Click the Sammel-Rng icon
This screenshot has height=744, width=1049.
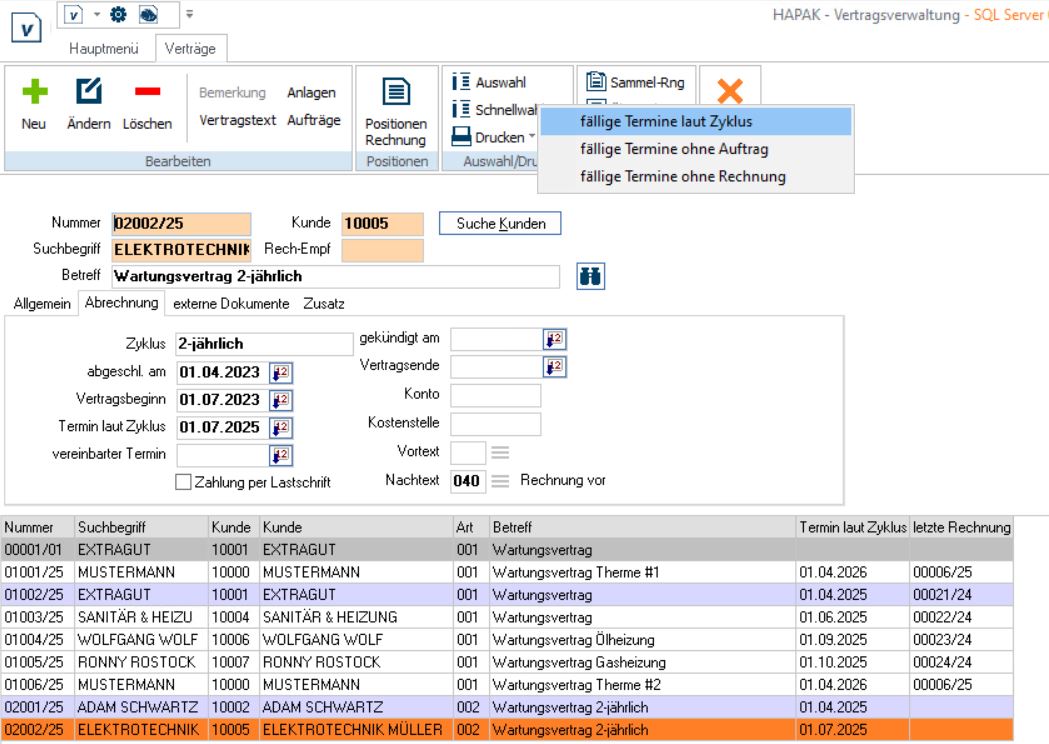point(597,82)
